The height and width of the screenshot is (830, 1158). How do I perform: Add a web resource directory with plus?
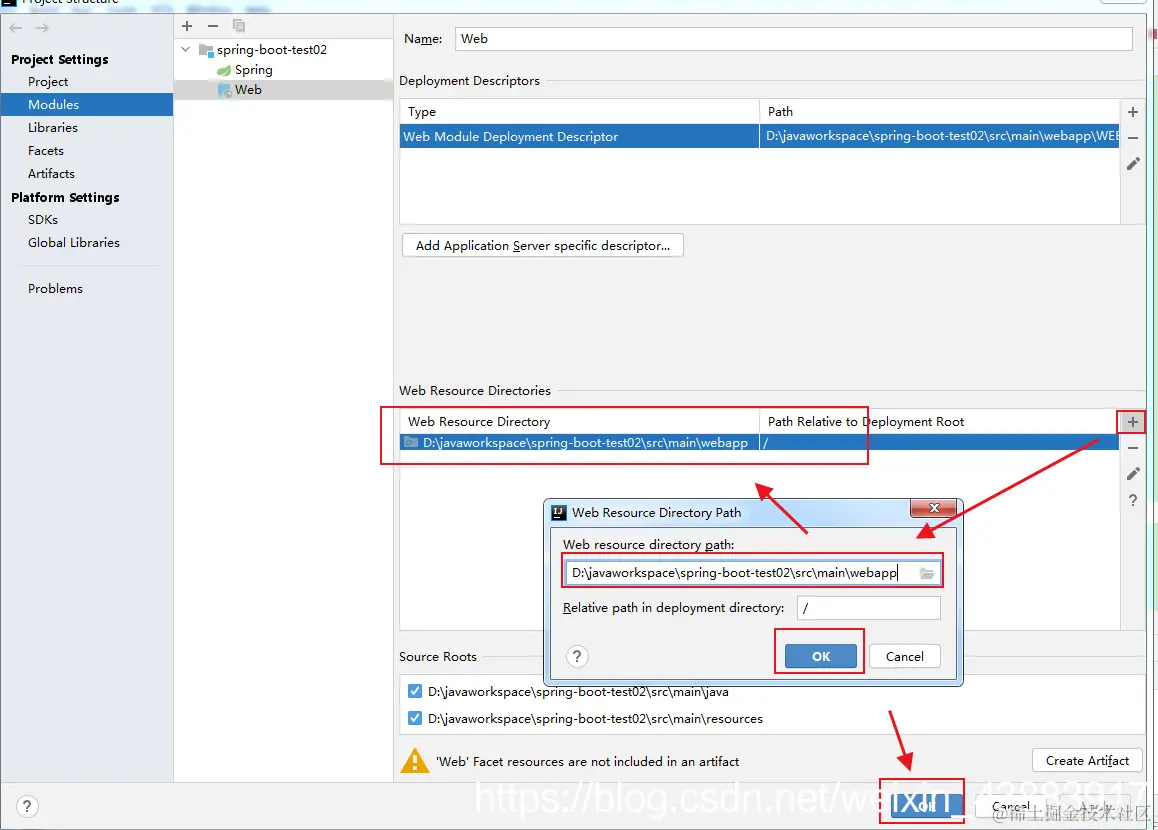pos(1132,422)
